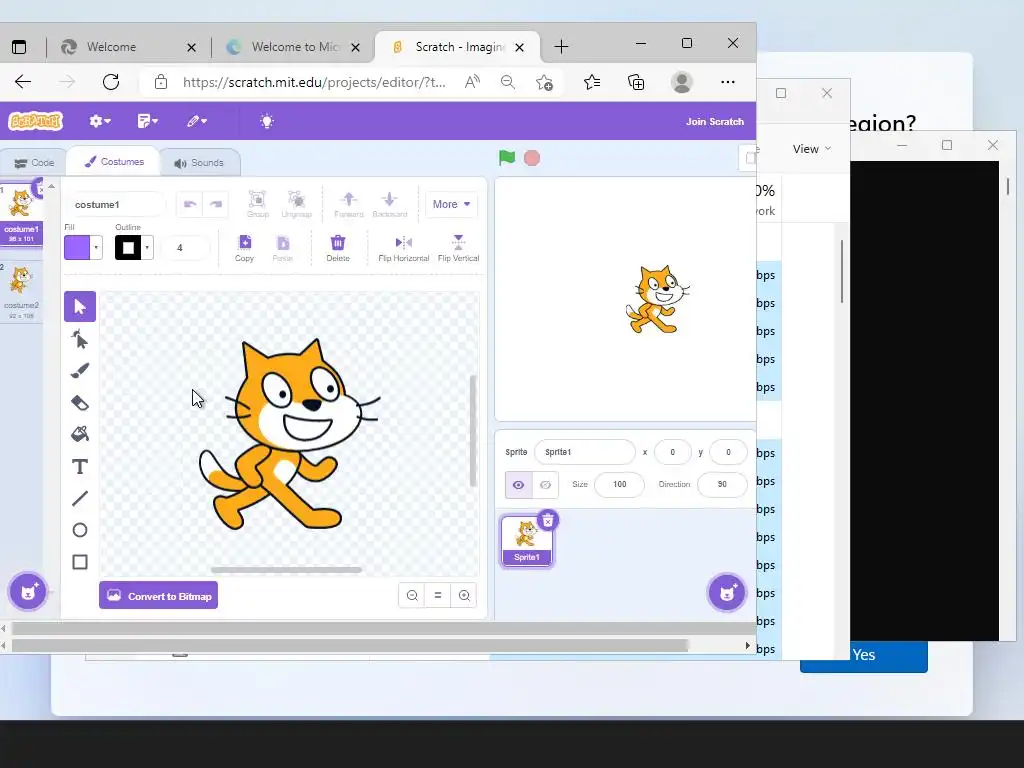Select the Rectangle tool
This screenshot has height=768, width=1024.
pos(80,562)
